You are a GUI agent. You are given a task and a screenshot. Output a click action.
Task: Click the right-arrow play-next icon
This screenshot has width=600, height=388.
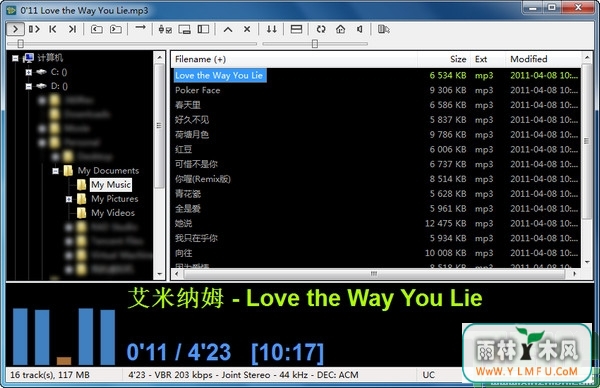[x=140, y=28]
